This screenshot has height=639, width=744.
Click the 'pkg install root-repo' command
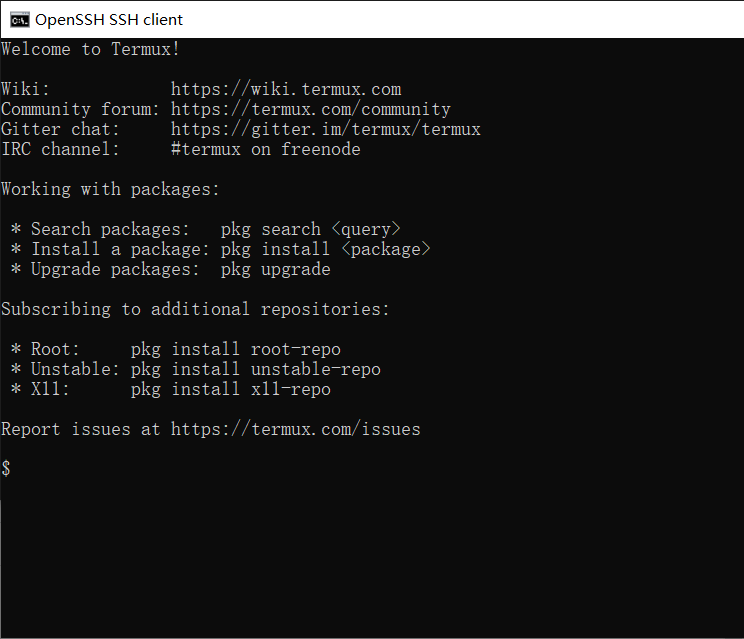coord(236,349)
